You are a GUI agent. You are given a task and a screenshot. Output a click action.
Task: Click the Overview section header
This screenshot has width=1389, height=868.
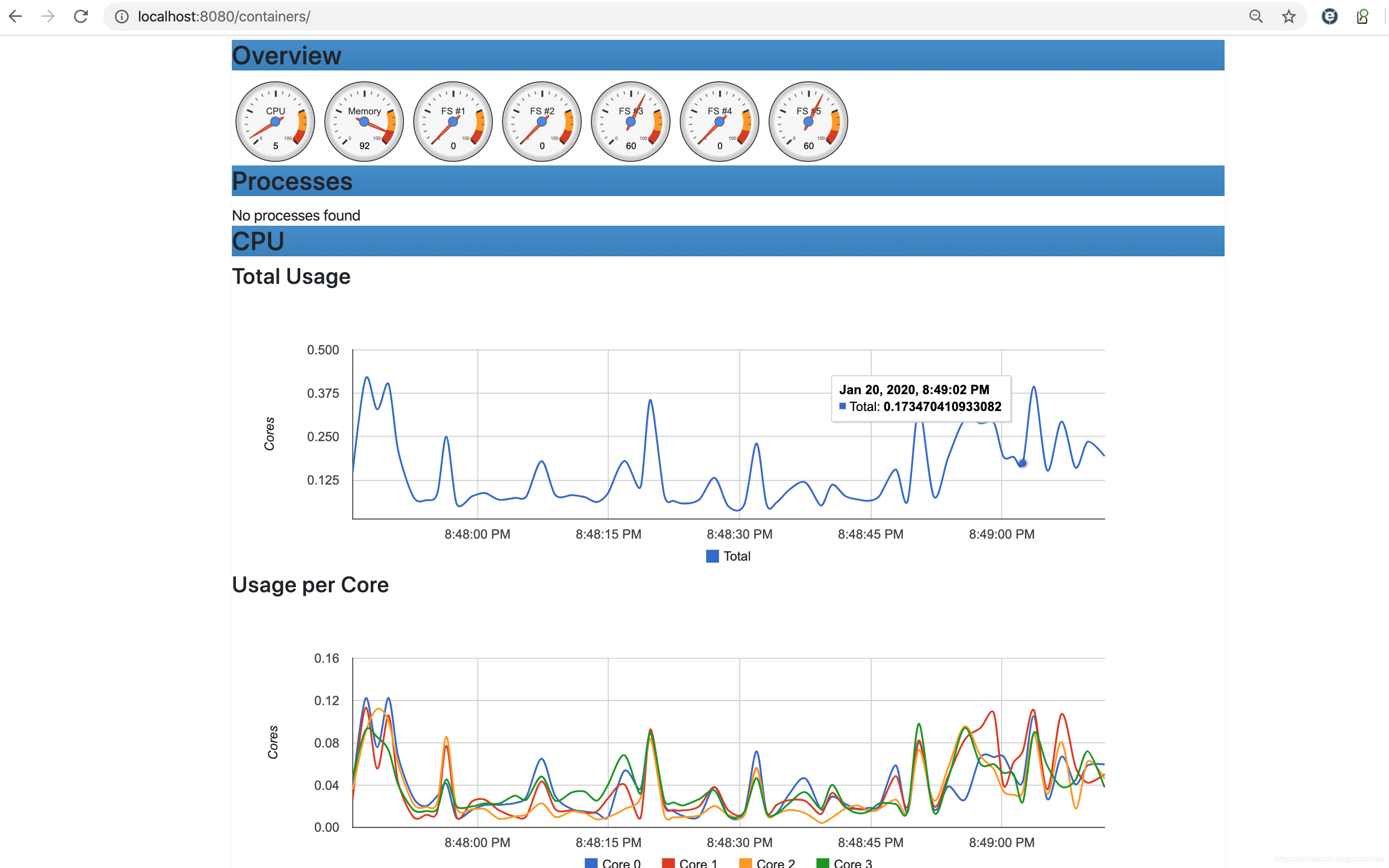[728, 55]
